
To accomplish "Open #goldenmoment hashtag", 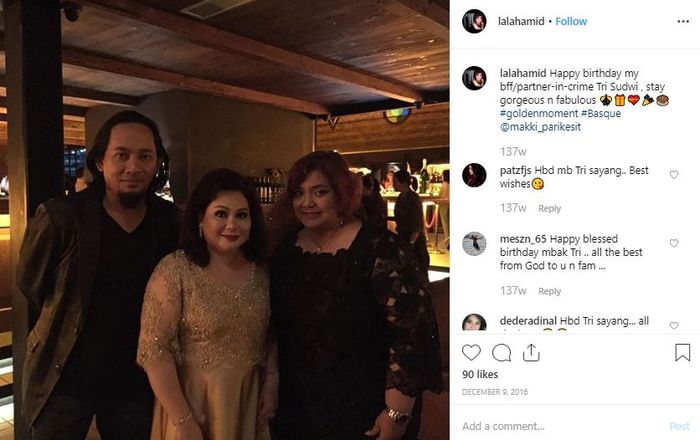I will click(x=539, y=113).
